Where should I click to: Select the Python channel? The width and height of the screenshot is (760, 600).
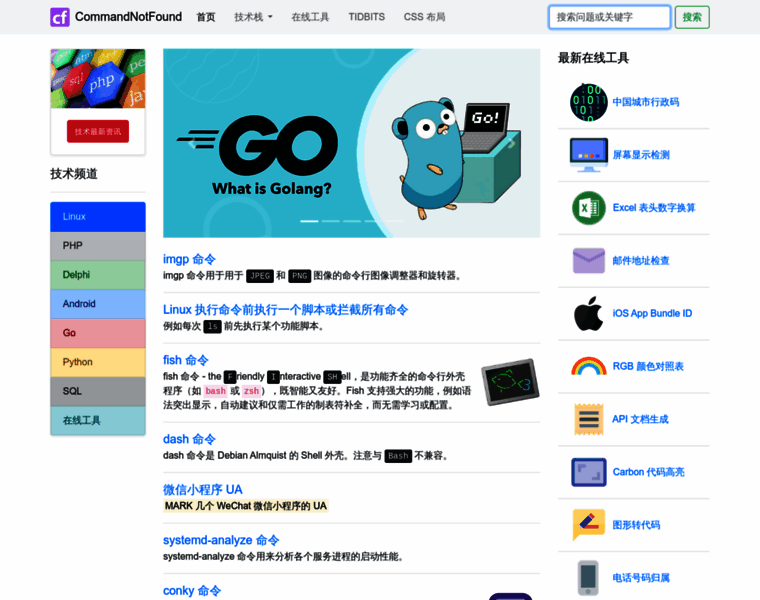click(x=98, y=362)
